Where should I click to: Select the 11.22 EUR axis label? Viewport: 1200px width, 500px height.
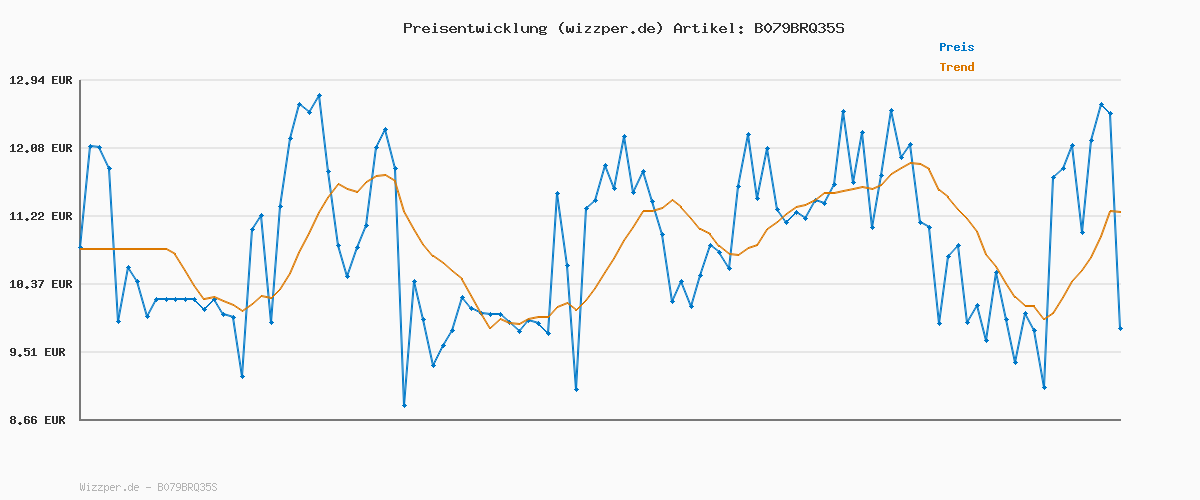(x=41, y=216)
